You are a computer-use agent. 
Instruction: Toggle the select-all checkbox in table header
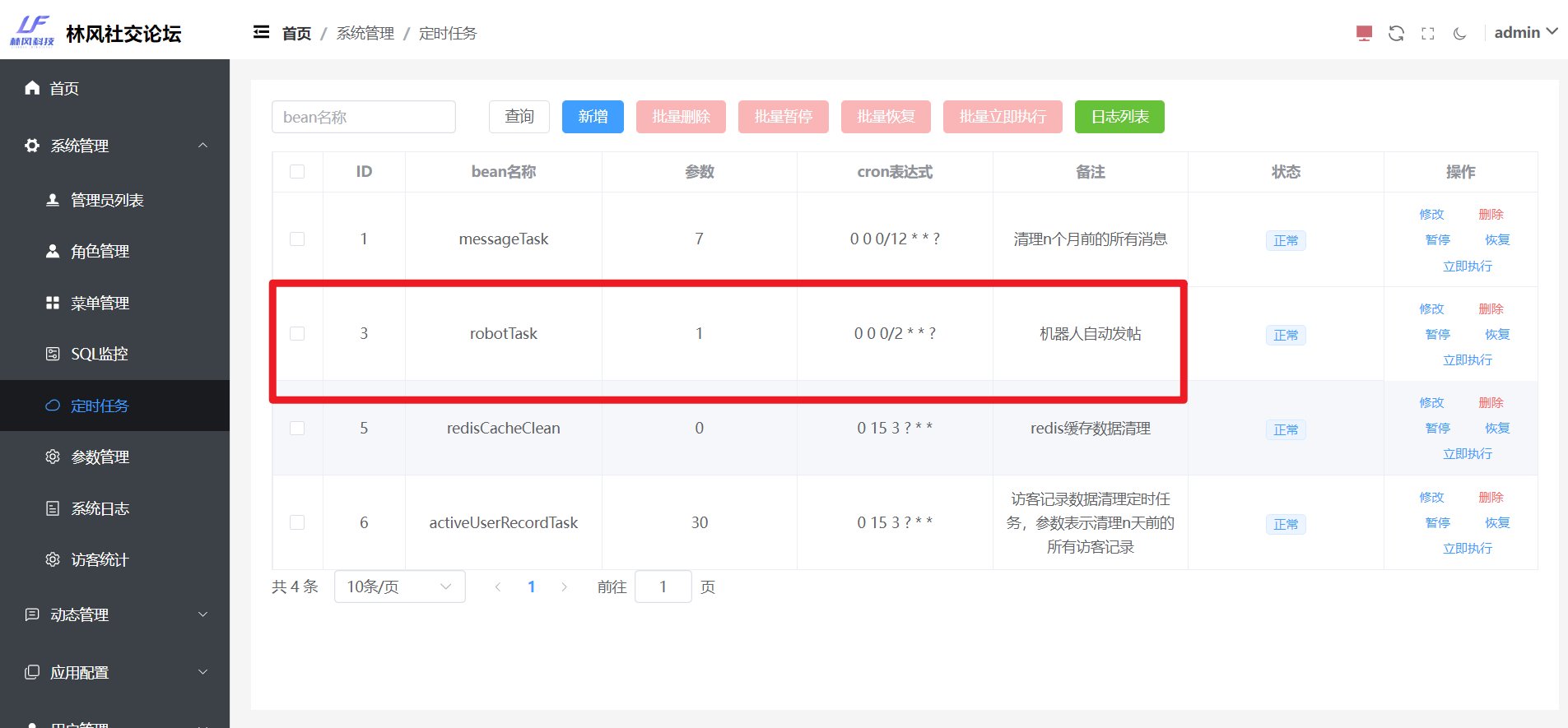pyautogui.click(x=297, y=171)
